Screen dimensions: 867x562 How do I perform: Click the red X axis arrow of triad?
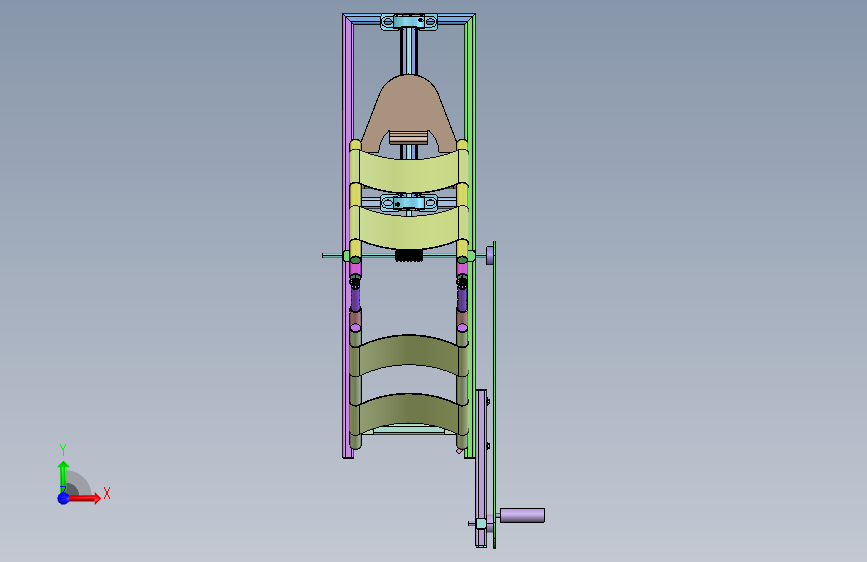(84, 498)
